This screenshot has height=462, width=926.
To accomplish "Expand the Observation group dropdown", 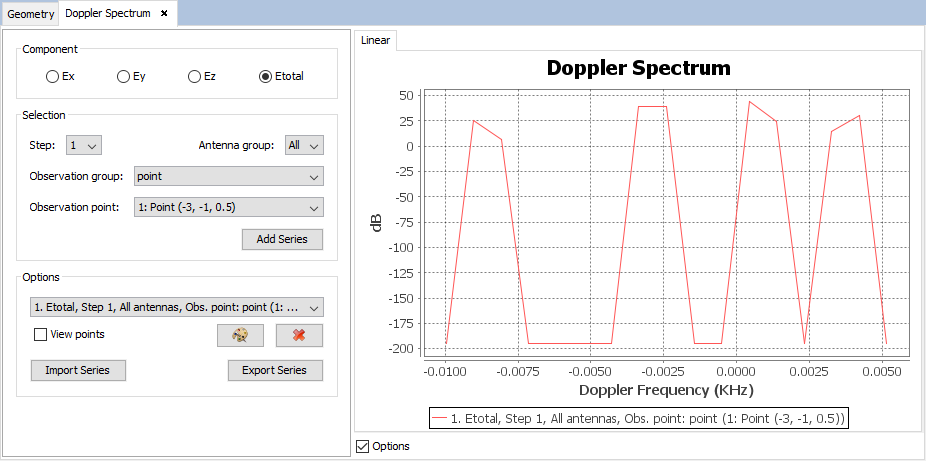I will 228,176.
